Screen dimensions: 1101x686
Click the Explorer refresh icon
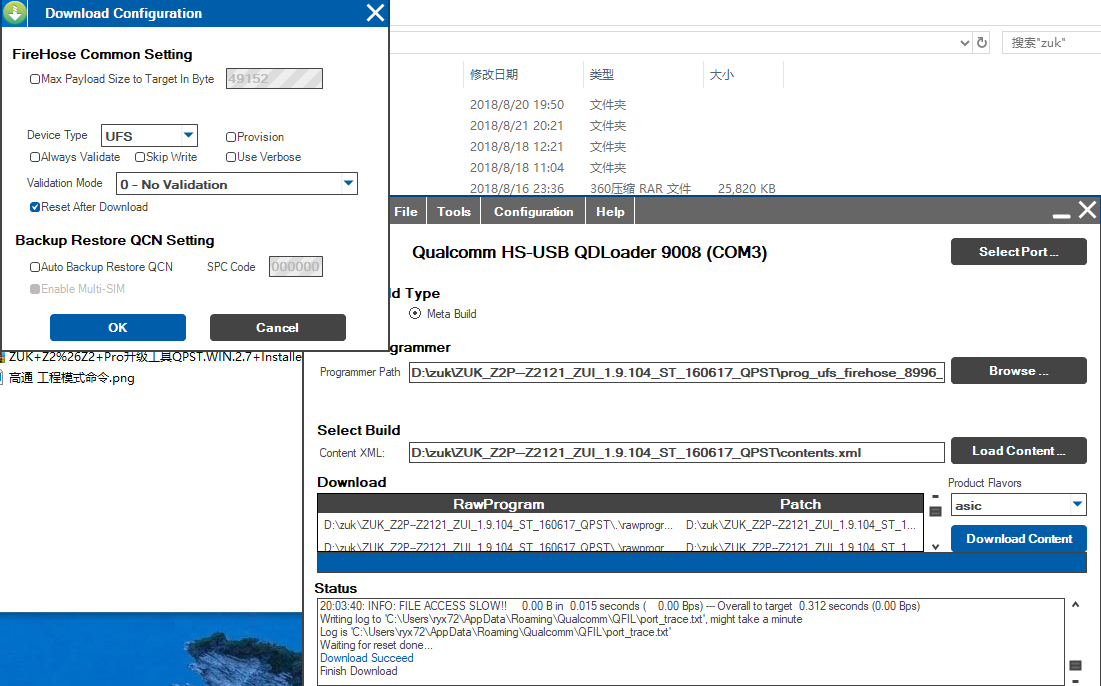982,43
